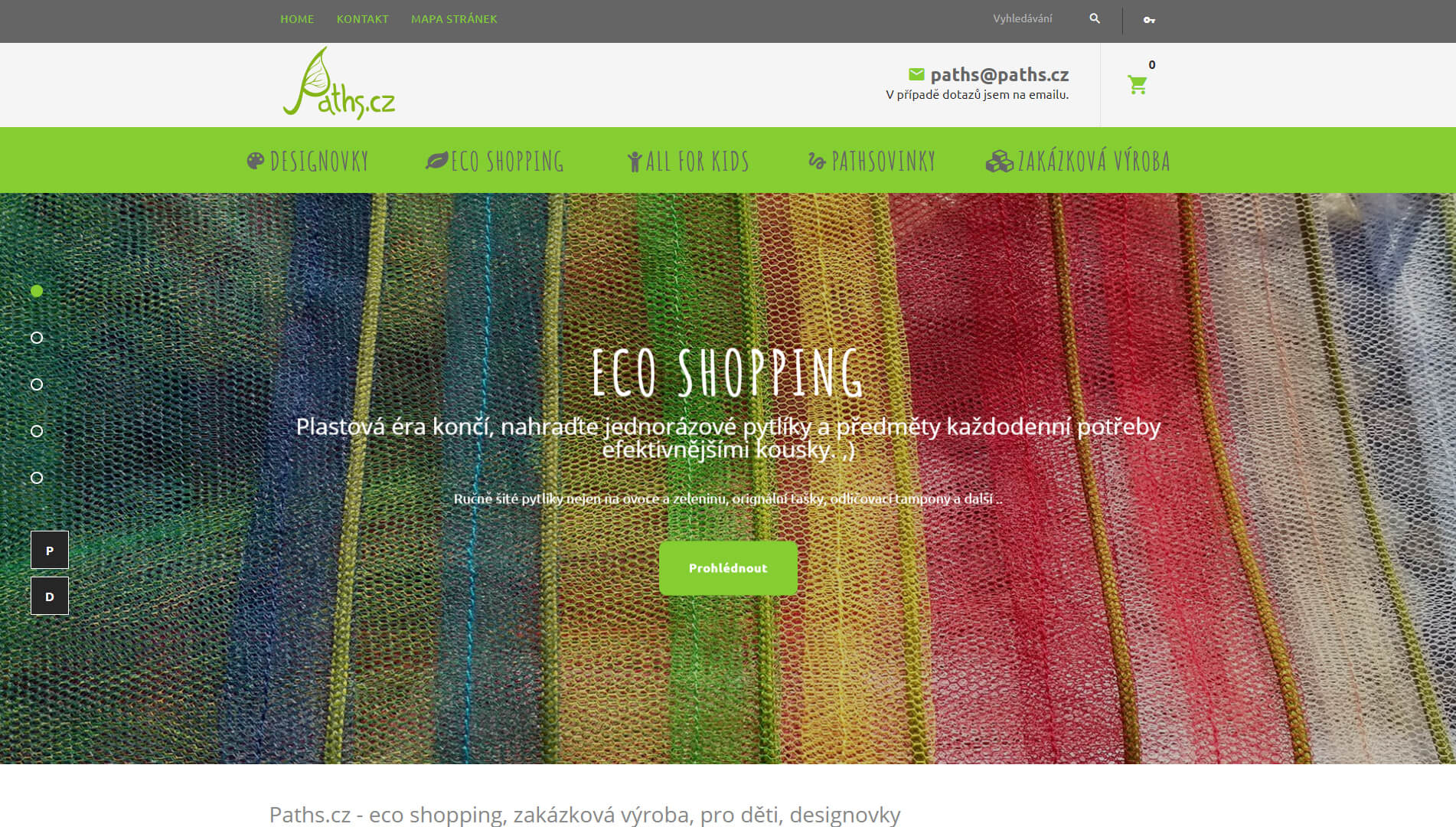The height and width of the screenshot is (827, 1456).
Task: Select the second slider dot indicator
Action: click(x=37, y=338)
